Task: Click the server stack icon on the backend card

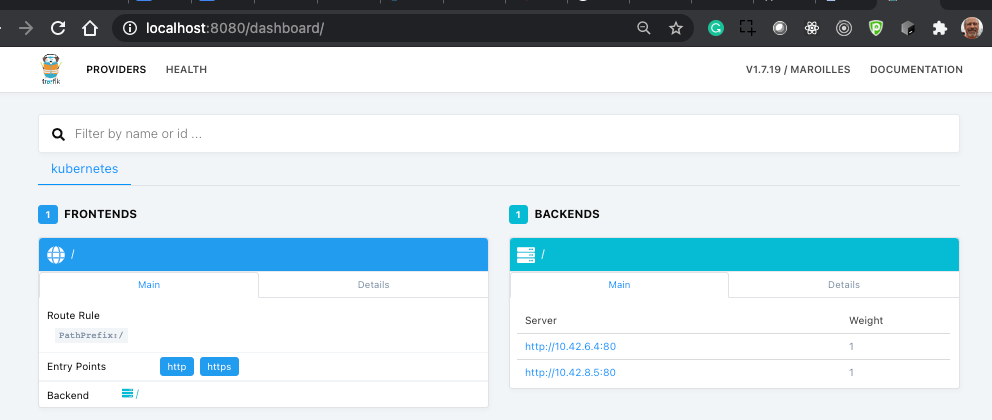Action: click(x=526, y=255)
